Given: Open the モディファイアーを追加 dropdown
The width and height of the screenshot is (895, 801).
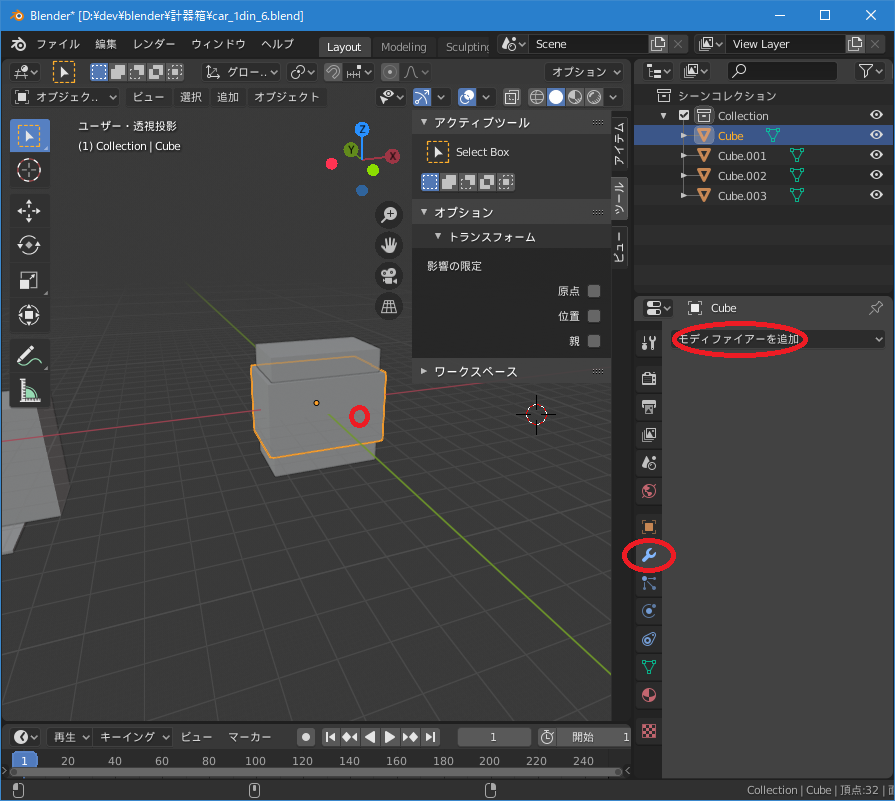Looking at the screenshot, I should (778, 339).
